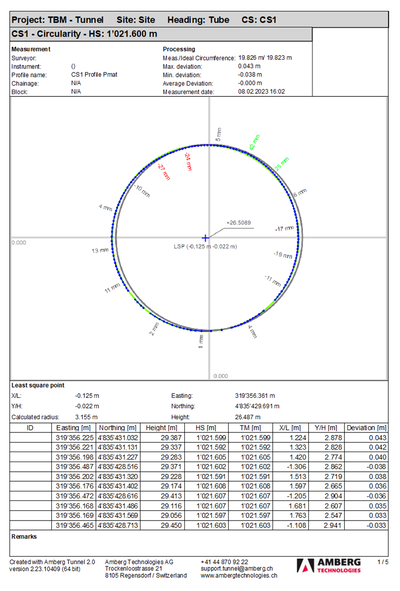
Task: Click the 'Deviation [m]' column header
Action: coord(366,428)
